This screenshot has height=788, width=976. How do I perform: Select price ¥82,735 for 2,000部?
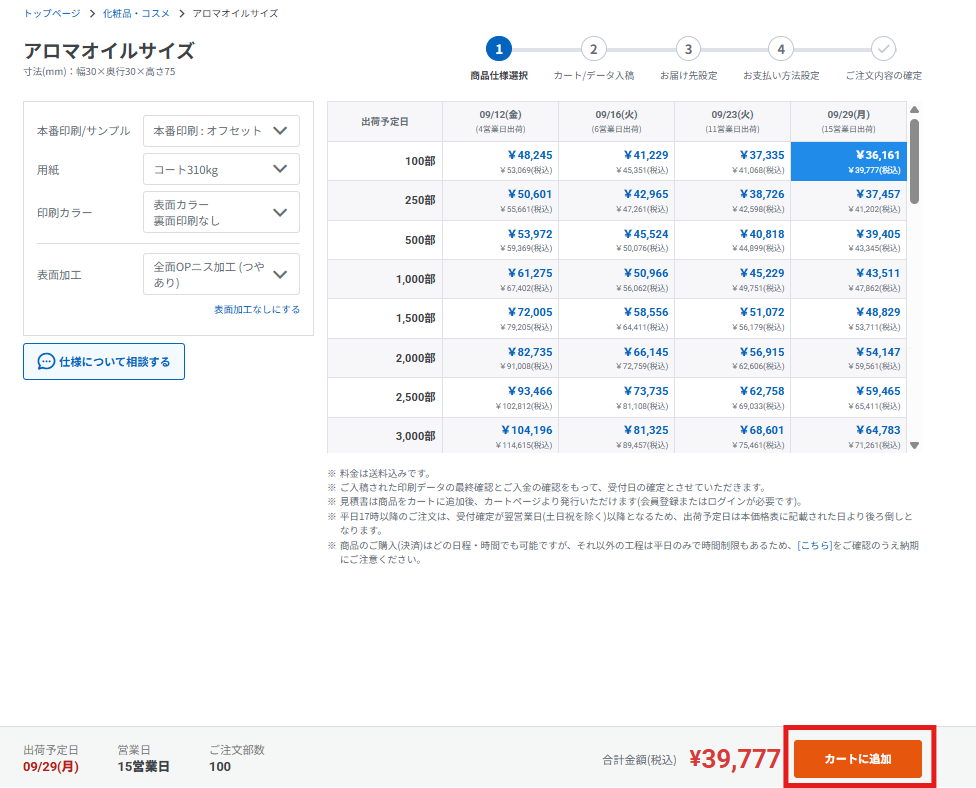(x=500, y=359)
